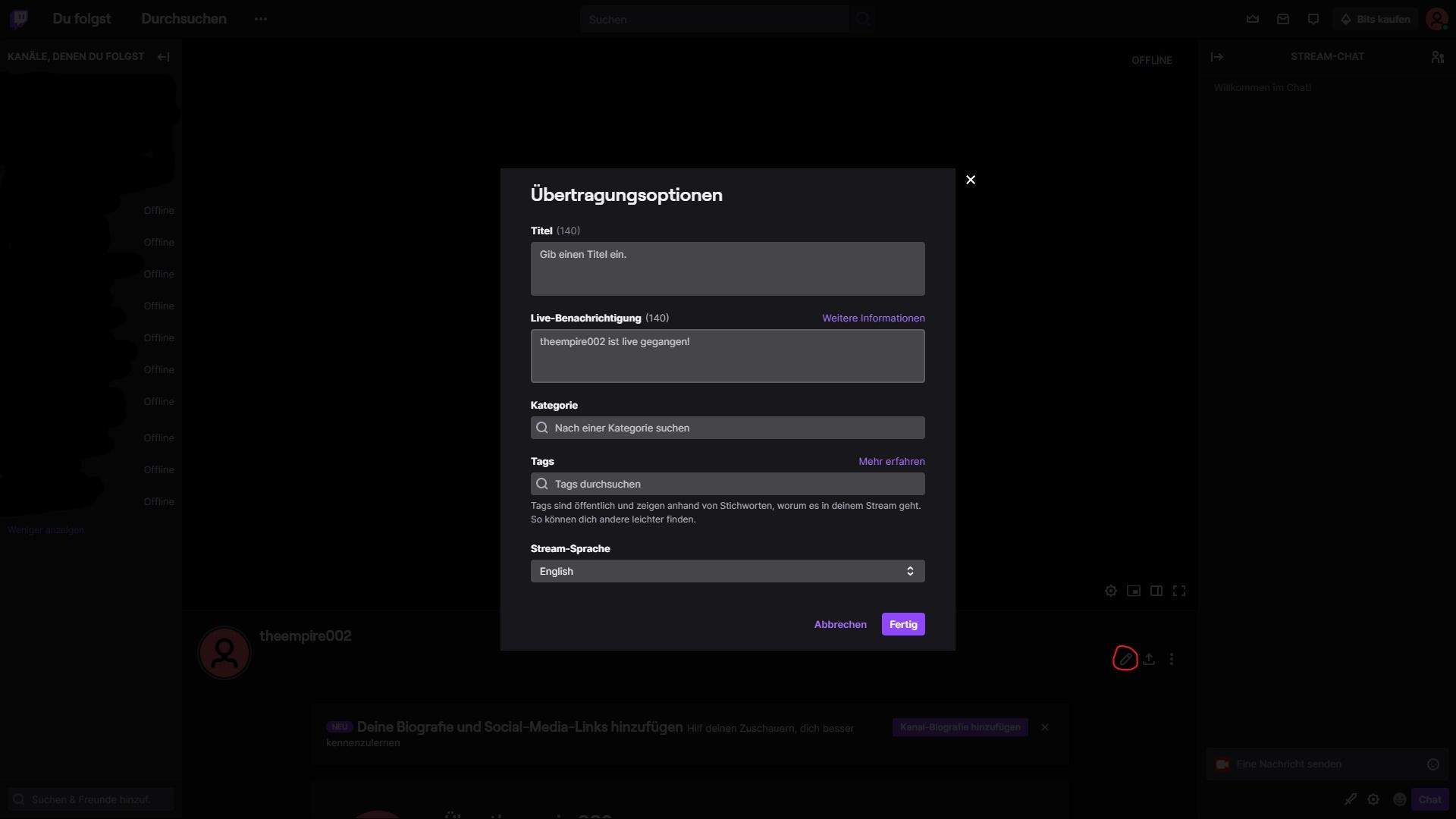
Task: Open stream settings gear on the player
Action: (1111, 591)
